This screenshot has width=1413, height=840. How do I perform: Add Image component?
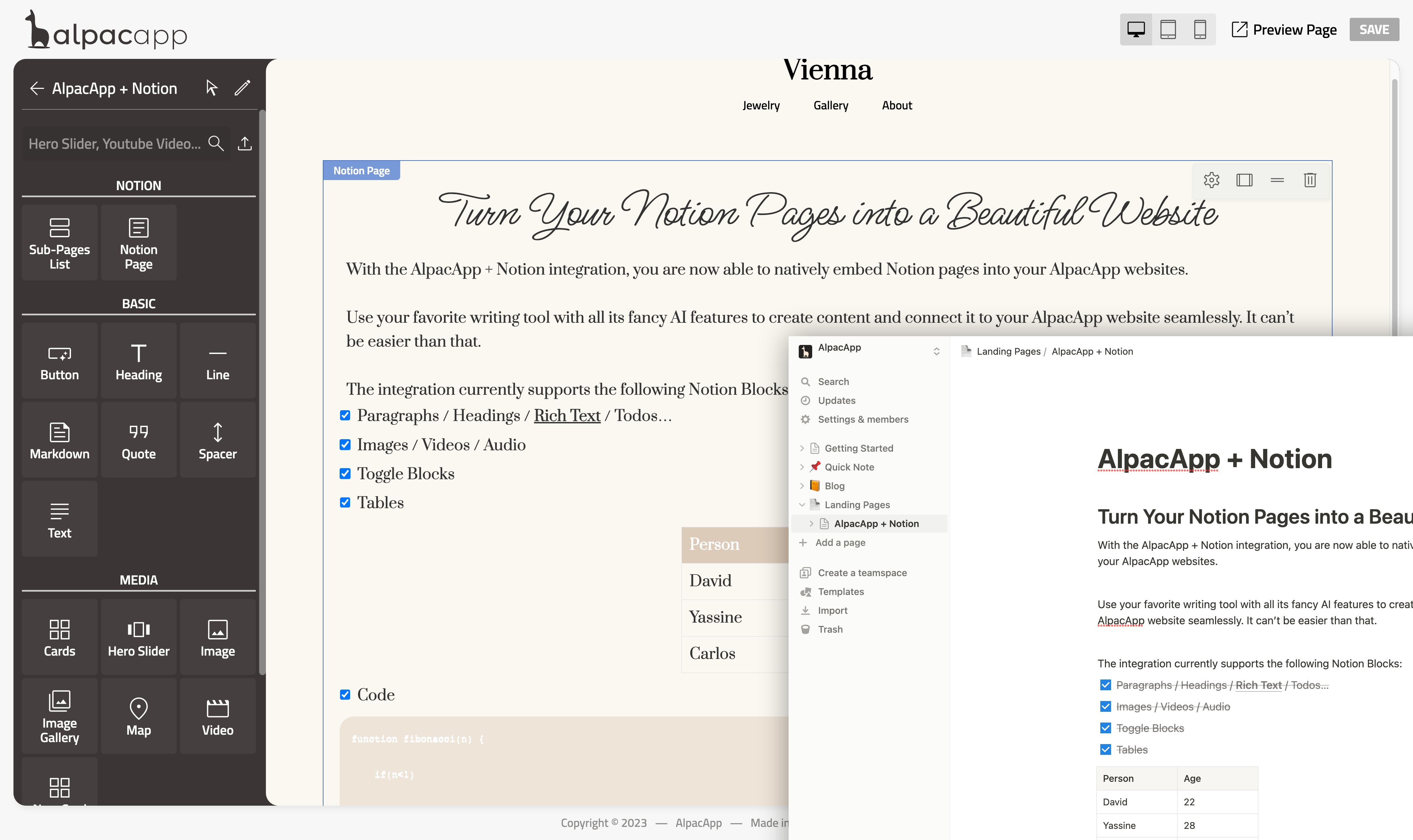point(218,637)
